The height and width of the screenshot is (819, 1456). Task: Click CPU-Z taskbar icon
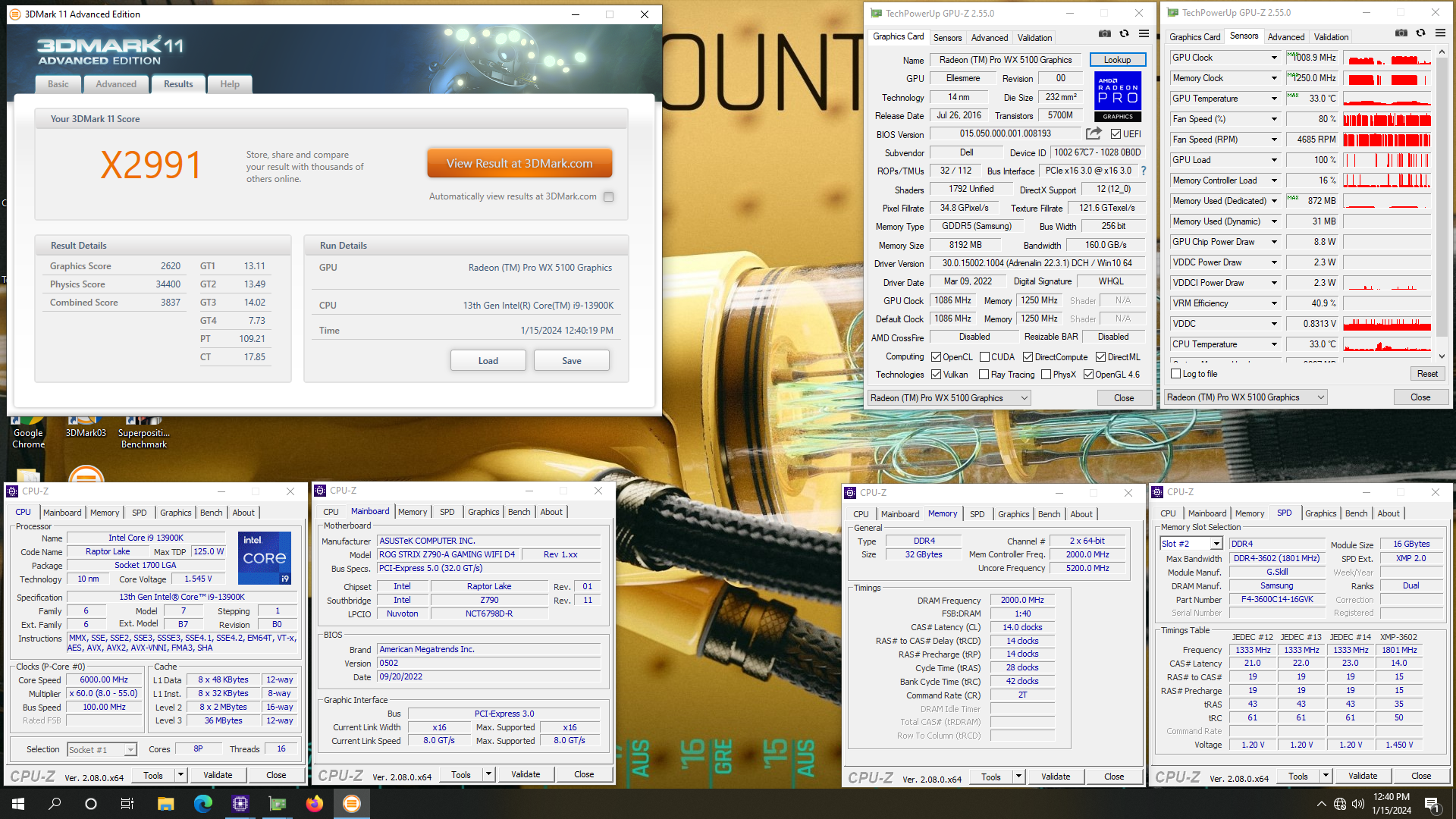240,804
